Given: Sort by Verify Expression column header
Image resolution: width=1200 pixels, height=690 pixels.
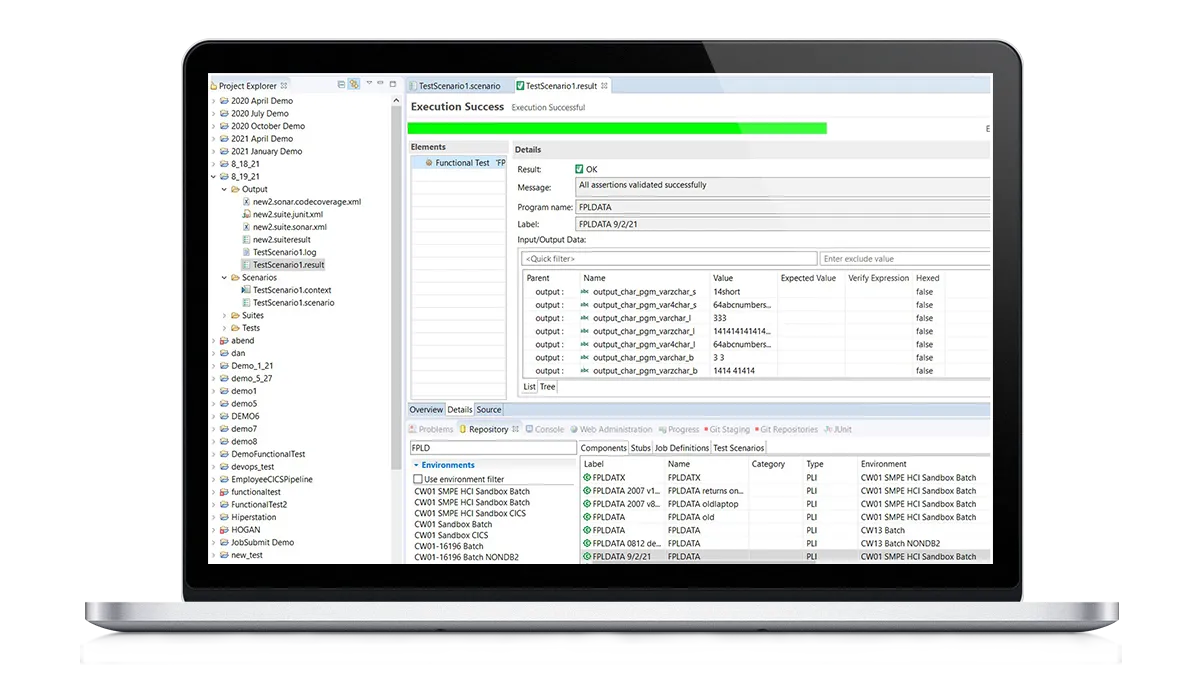Looking at the screenshot, I should (x=879, y=278).
